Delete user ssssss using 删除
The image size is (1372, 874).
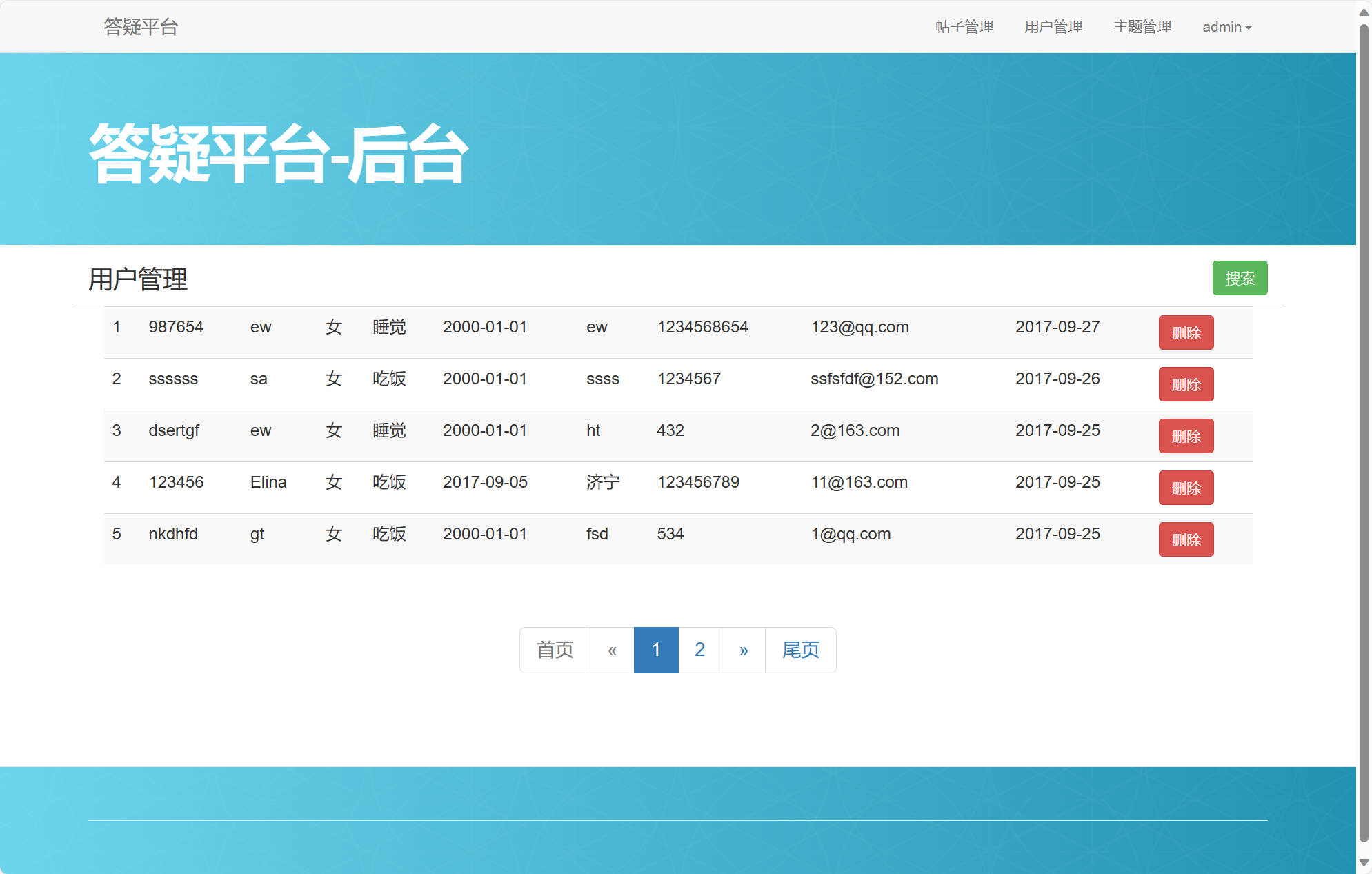[x=1186, y=384]
